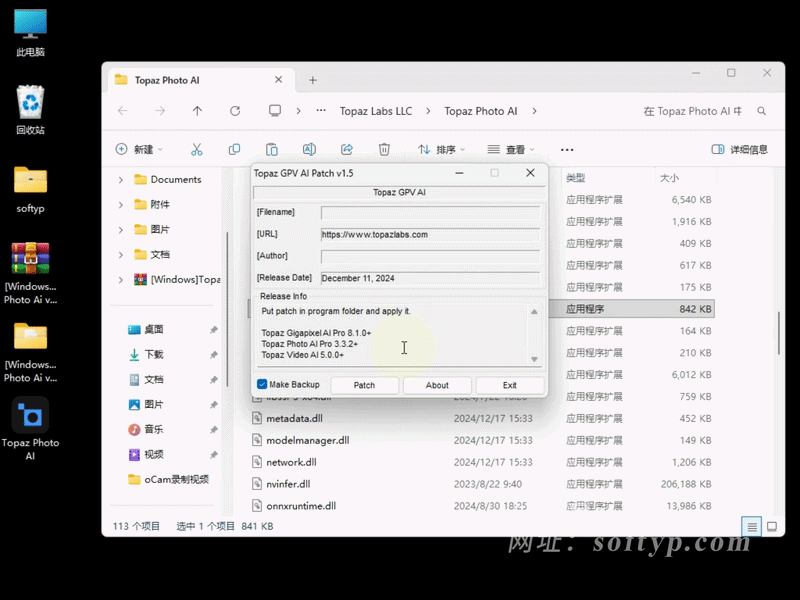
Task: Click the Share icon in toolbar
Action: pos(347,149)
